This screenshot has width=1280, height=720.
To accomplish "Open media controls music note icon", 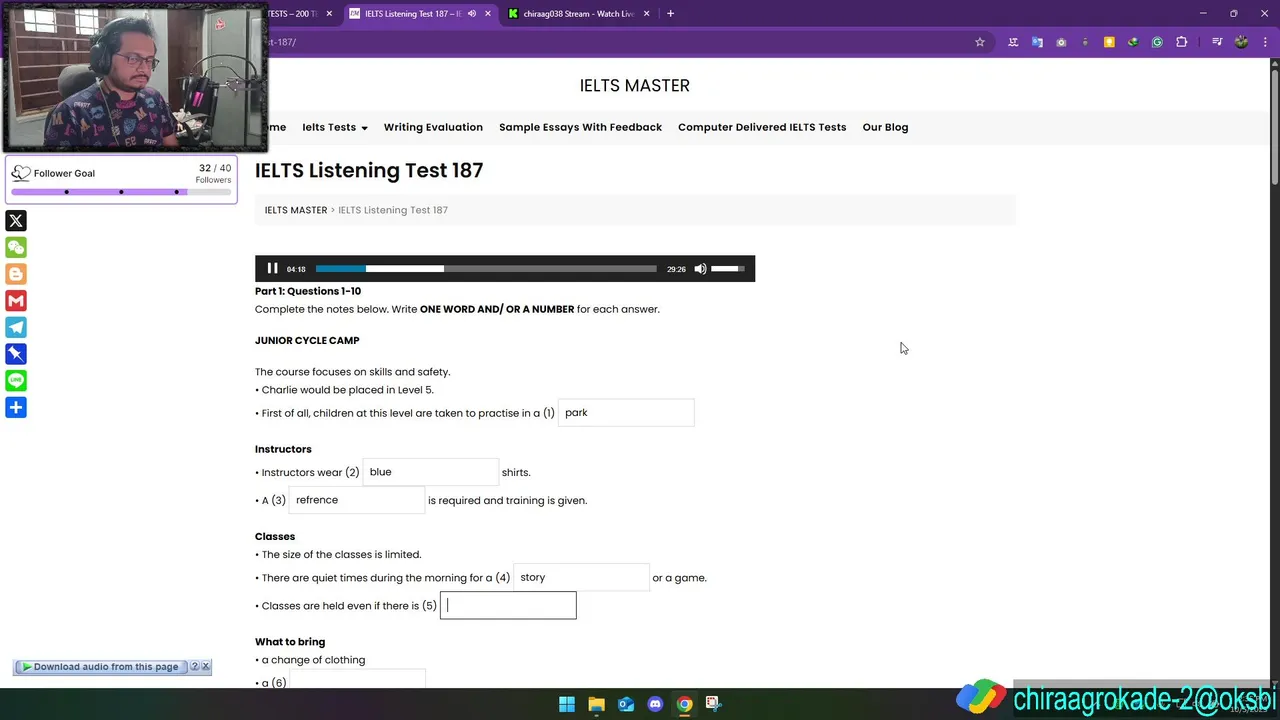I will [1217, 42].
